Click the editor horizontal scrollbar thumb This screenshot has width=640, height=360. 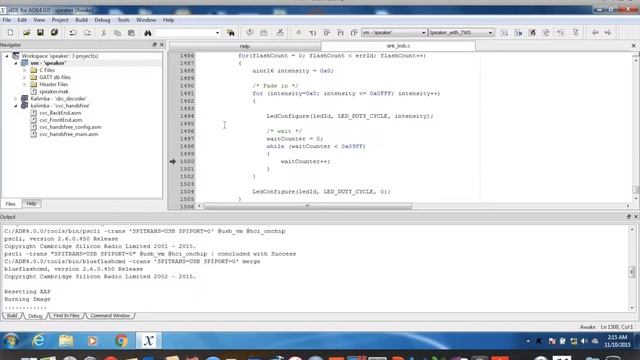(308, 206)
